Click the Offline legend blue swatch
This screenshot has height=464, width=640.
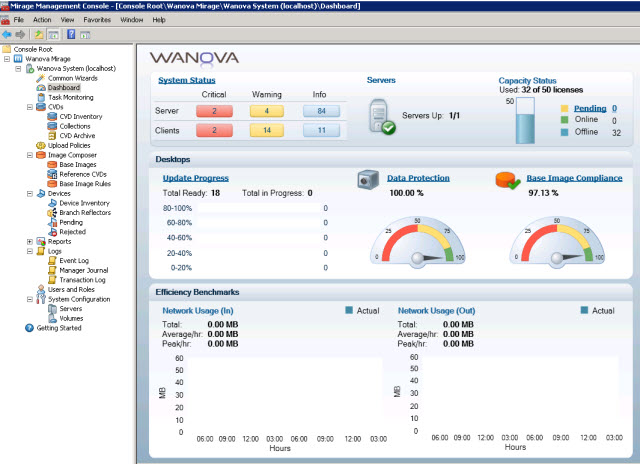coord(564,132)
